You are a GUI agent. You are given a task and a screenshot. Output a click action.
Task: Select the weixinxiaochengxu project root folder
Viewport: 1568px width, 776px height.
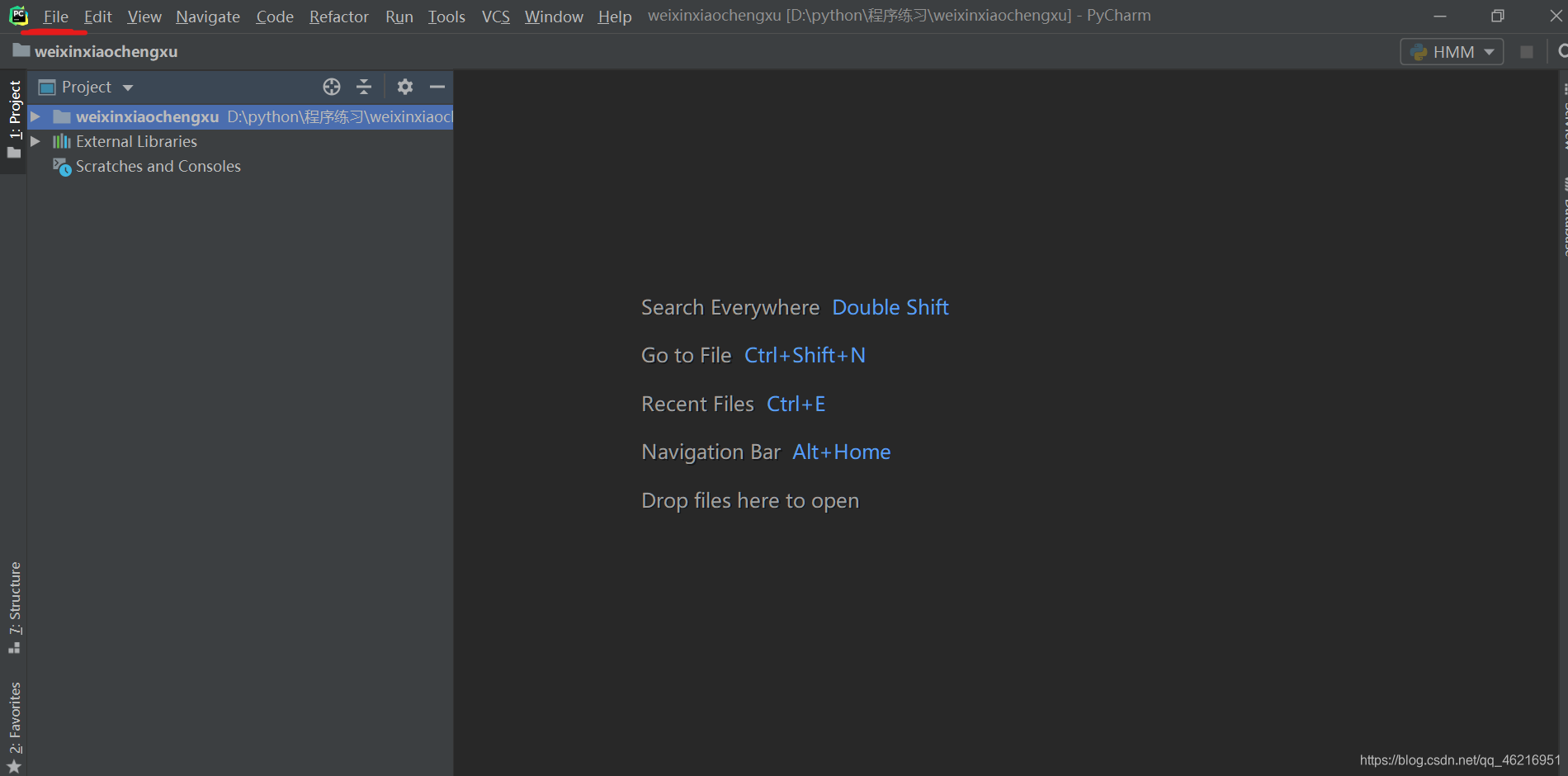coord(240,116)
